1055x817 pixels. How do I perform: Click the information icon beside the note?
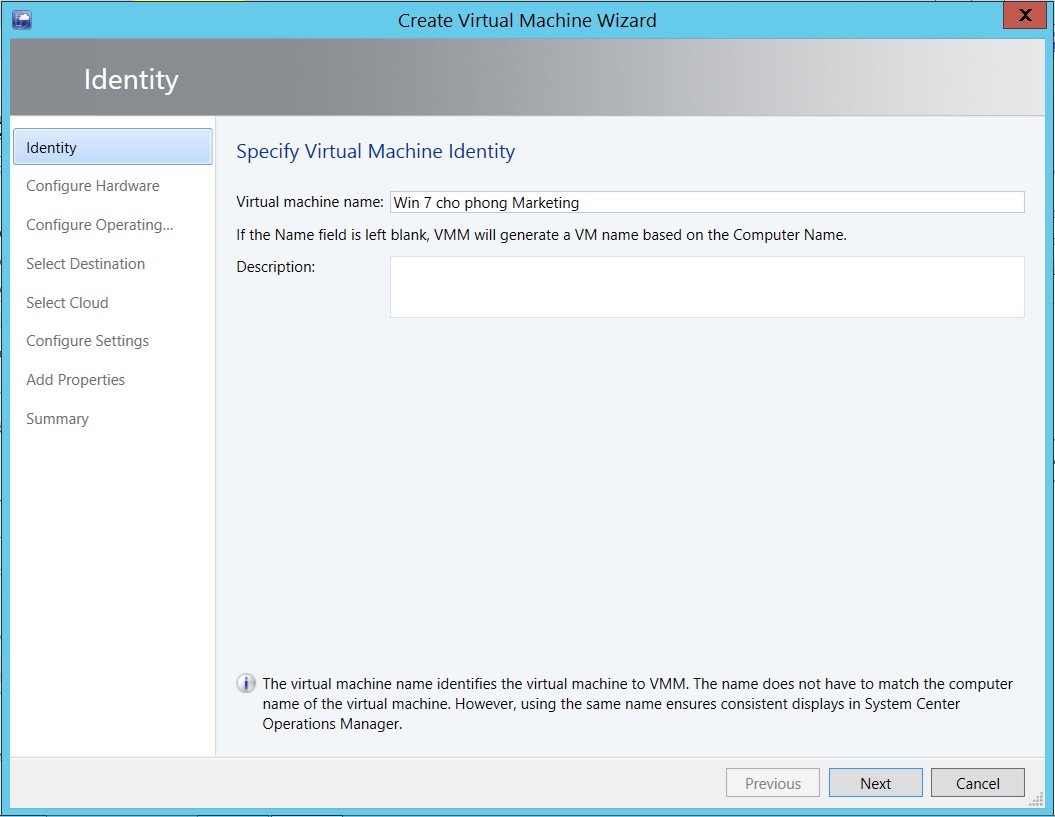pyautogui.click(x=246, y=684)
